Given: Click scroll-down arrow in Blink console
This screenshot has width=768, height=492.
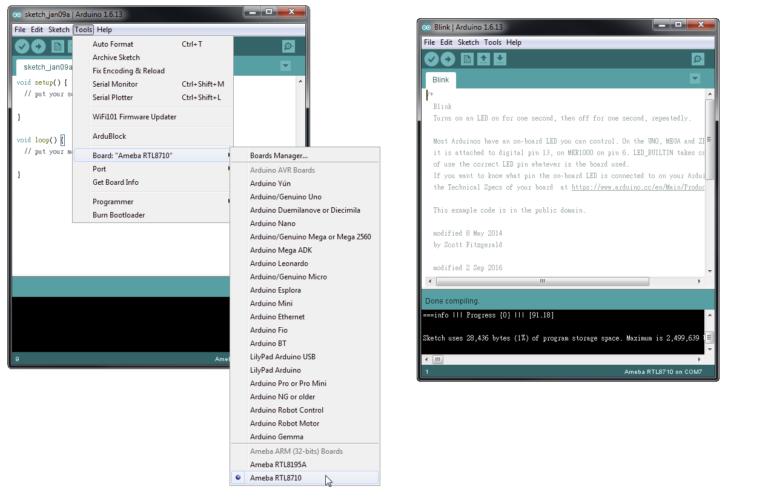Looking at the screenshot, I should tap(709, 349).
